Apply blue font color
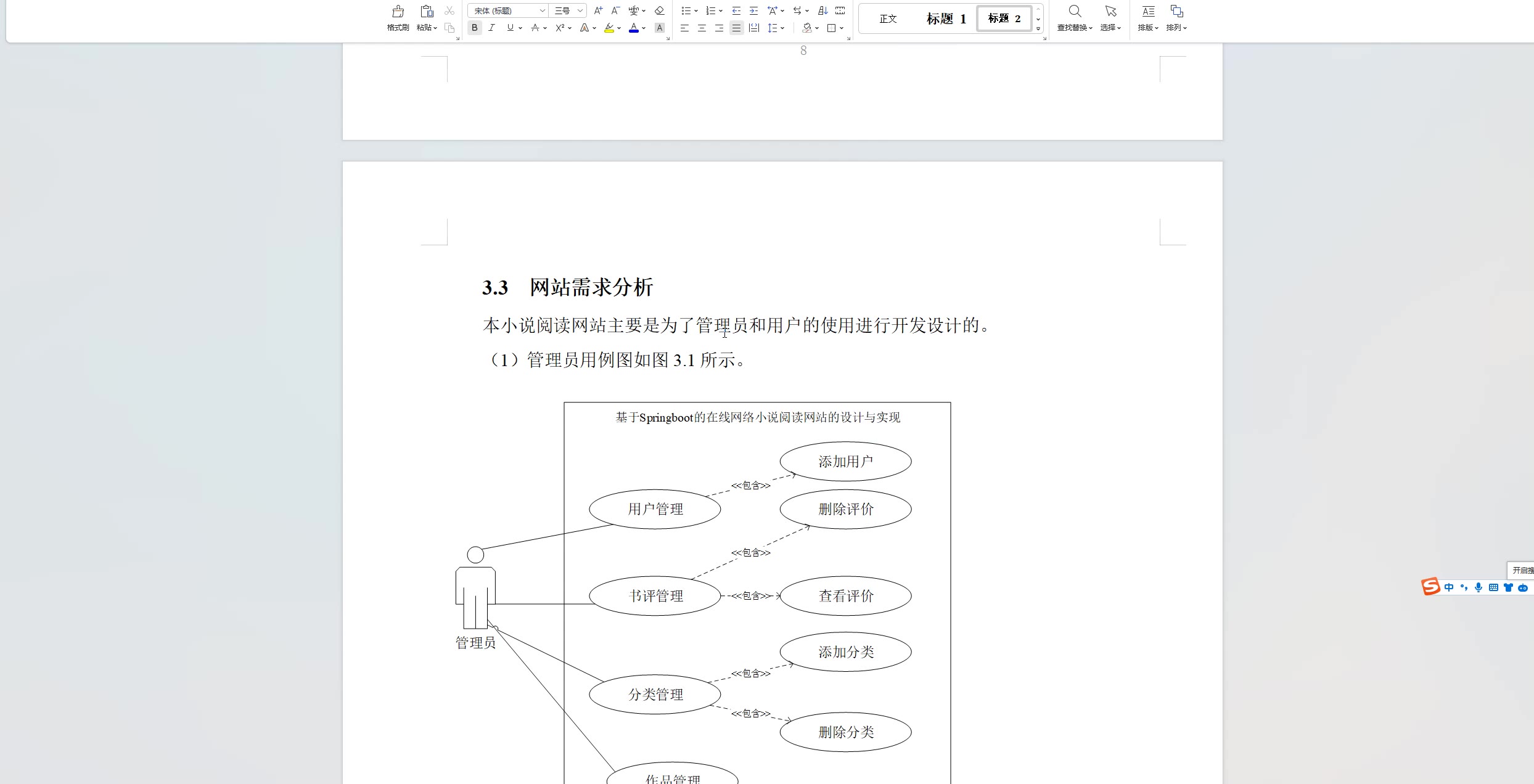The height and width of the screenshot is (784, 1534). coord(633,28)
